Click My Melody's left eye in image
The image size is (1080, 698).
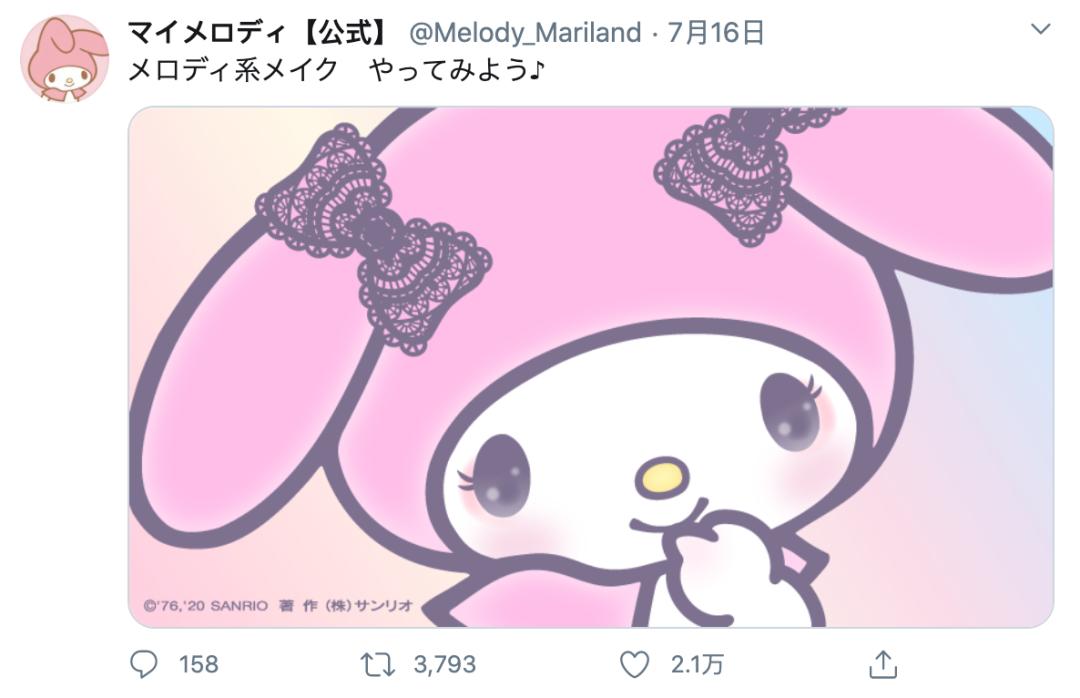click(496, 475)
